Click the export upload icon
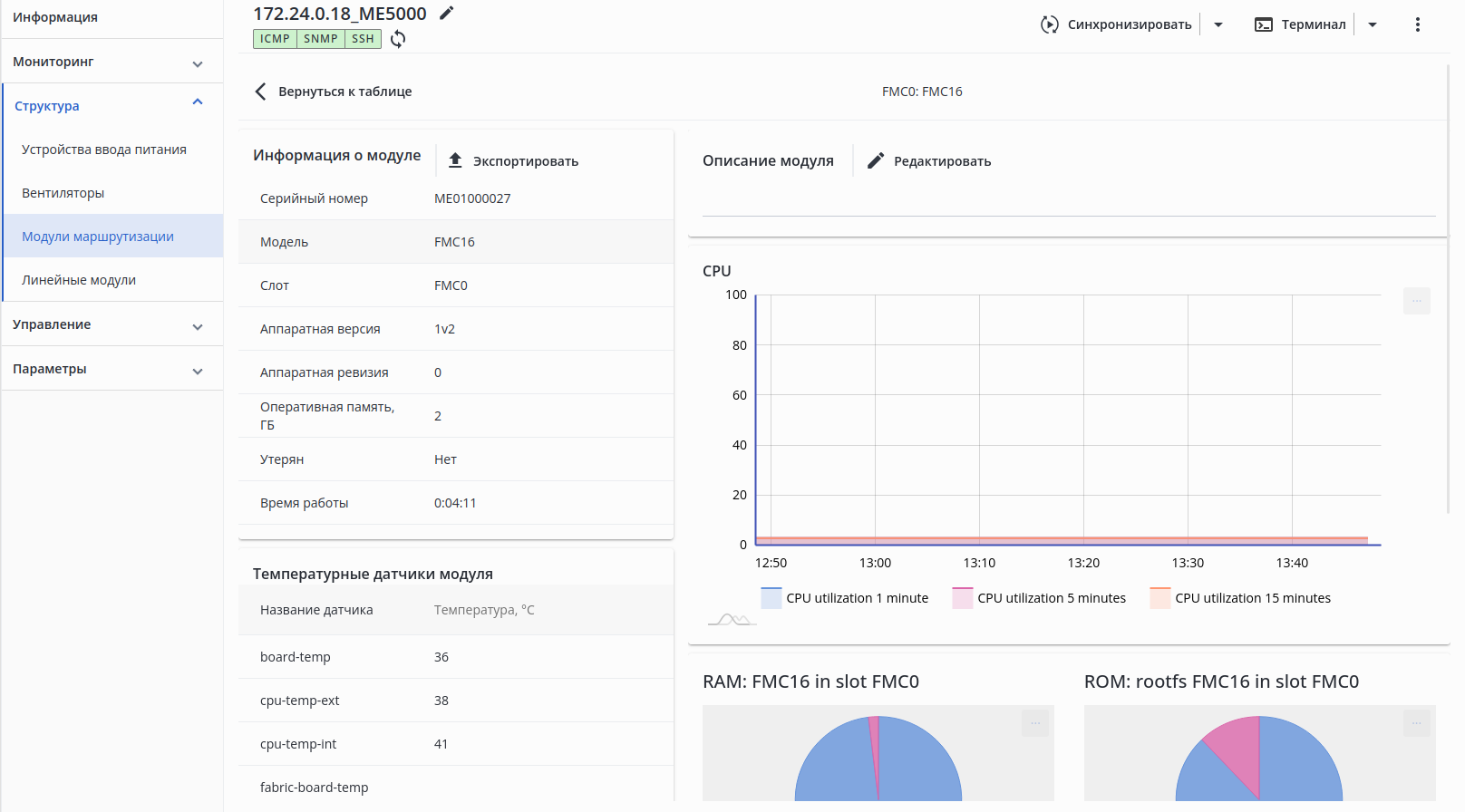Screen dimensions: 1465x812 pos(456,160)
